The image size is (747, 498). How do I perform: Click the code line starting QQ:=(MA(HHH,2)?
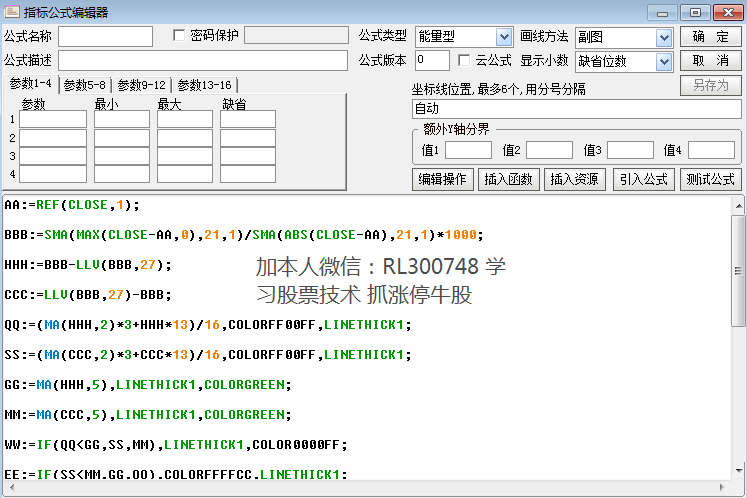208,325
